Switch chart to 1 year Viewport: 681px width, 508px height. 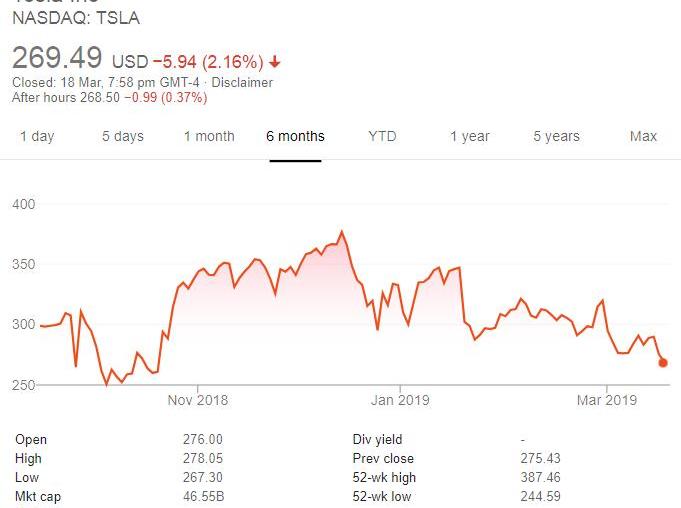[469, 136]
